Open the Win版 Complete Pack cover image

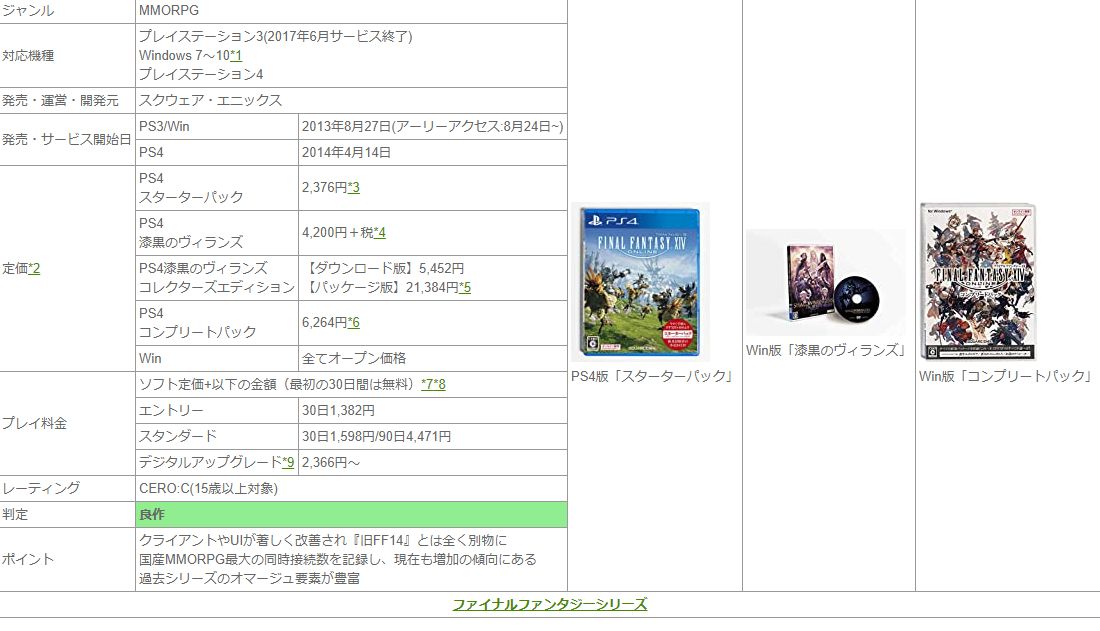tap(977, 282)
